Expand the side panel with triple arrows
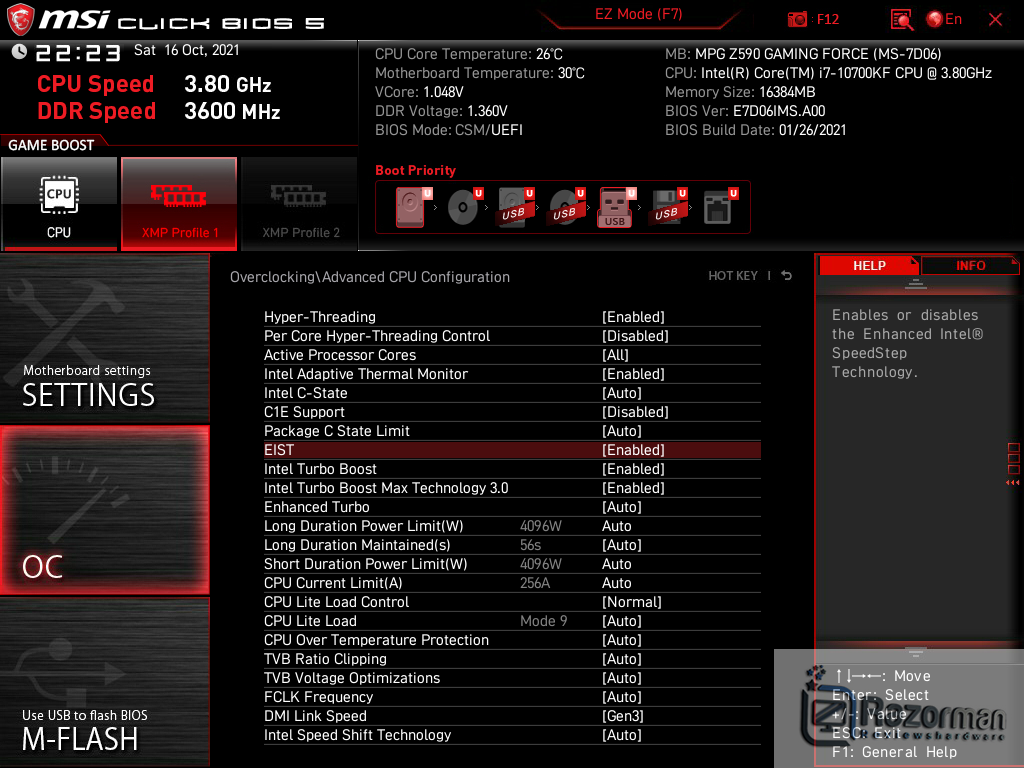1024x768 pixels. click(x=1012, y=483)
